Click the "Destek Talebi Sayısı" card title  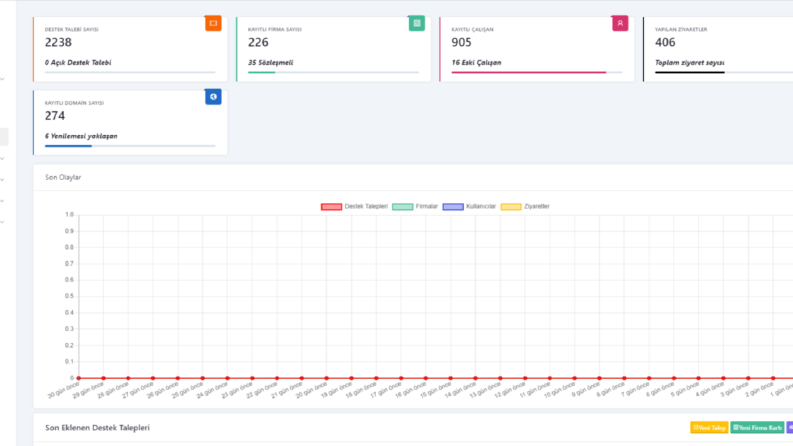click(x=72, y=29)
